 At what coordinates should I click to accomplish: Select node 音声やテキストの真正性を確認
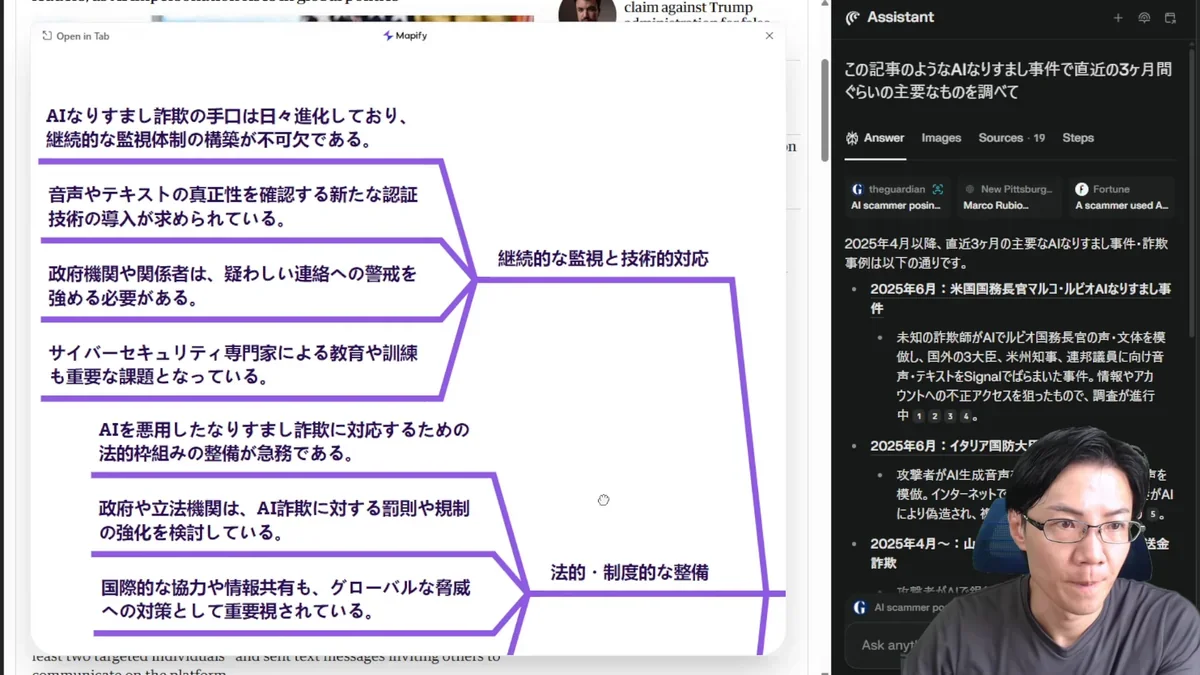[233, 206]
